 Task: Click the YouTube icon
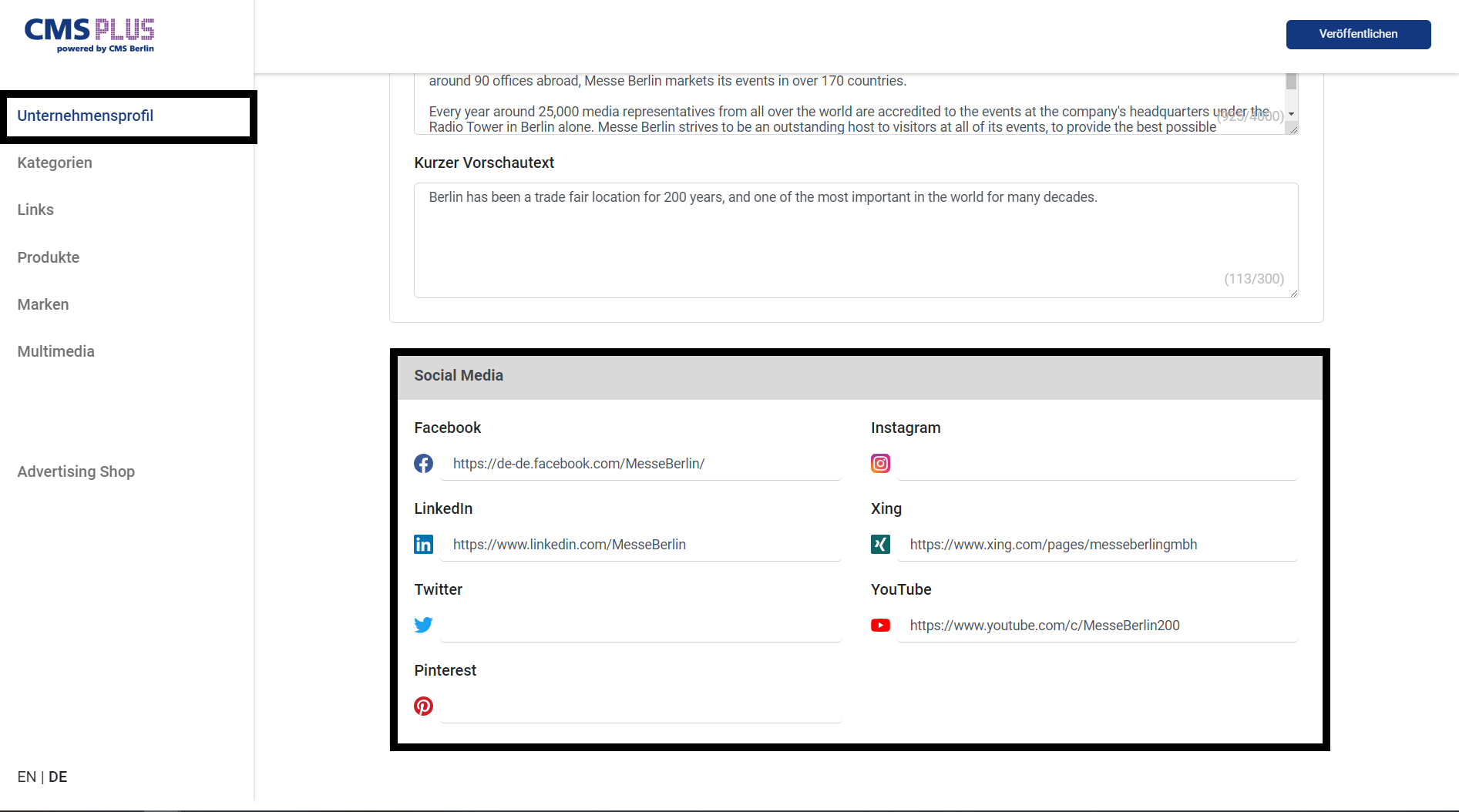point(880,626)
